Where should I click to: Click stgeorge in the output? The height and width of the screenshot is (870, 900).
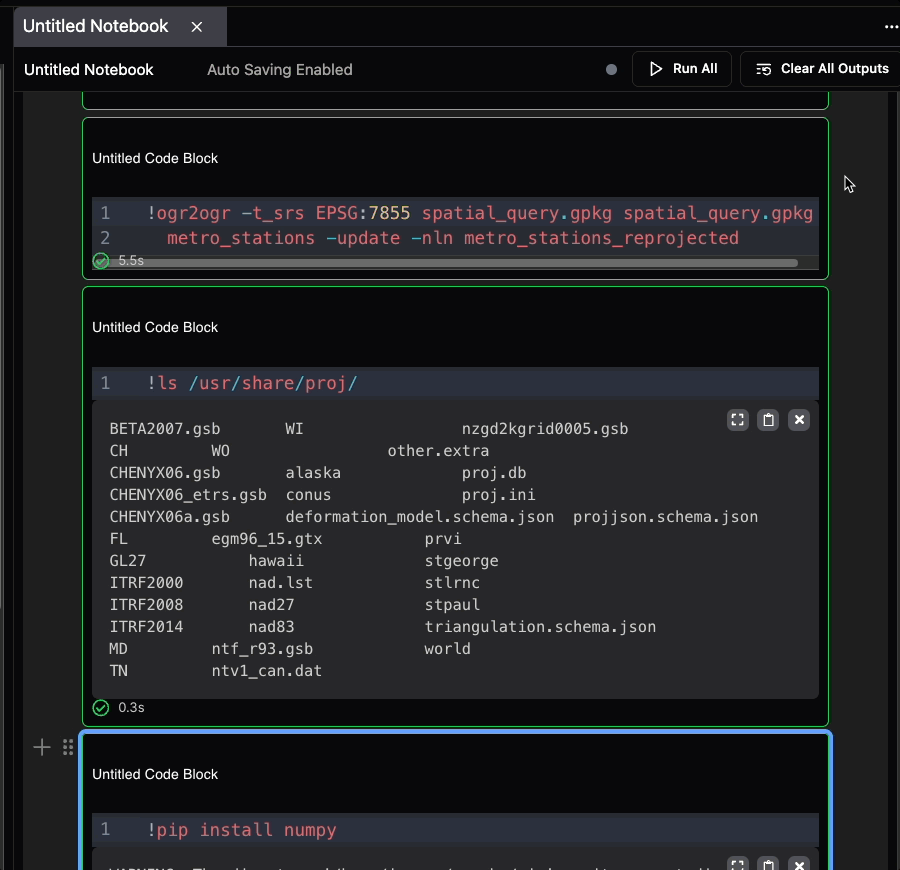click(461, 561)
